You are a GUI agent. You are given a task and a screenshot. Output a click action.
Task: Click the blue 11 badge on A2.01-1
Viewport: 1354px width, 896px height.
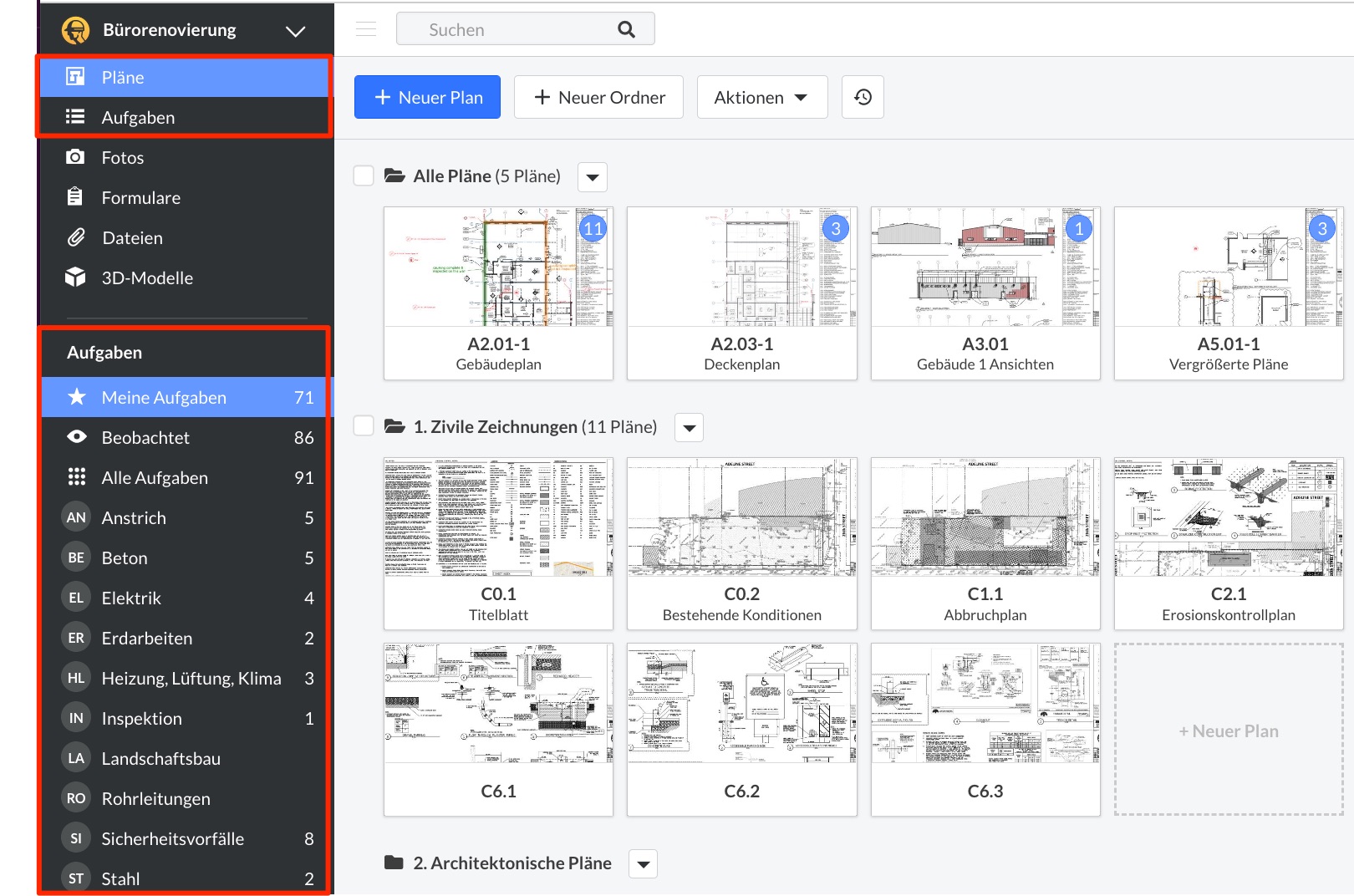pos(593,228)
